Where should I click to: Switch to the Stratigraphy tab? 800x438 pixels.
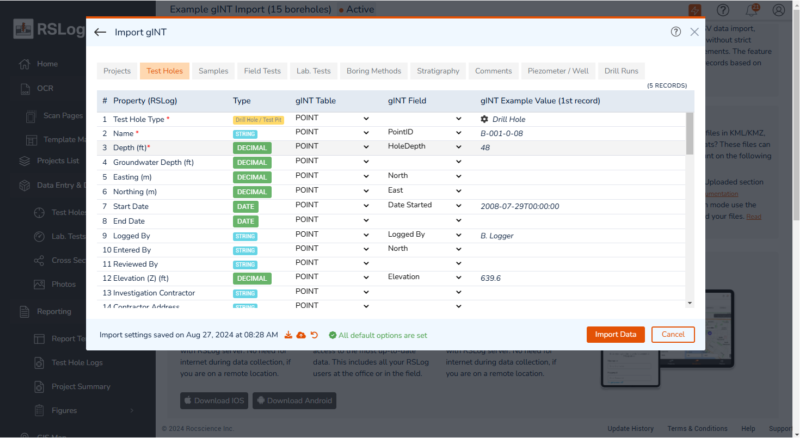[x=438, y=71]
